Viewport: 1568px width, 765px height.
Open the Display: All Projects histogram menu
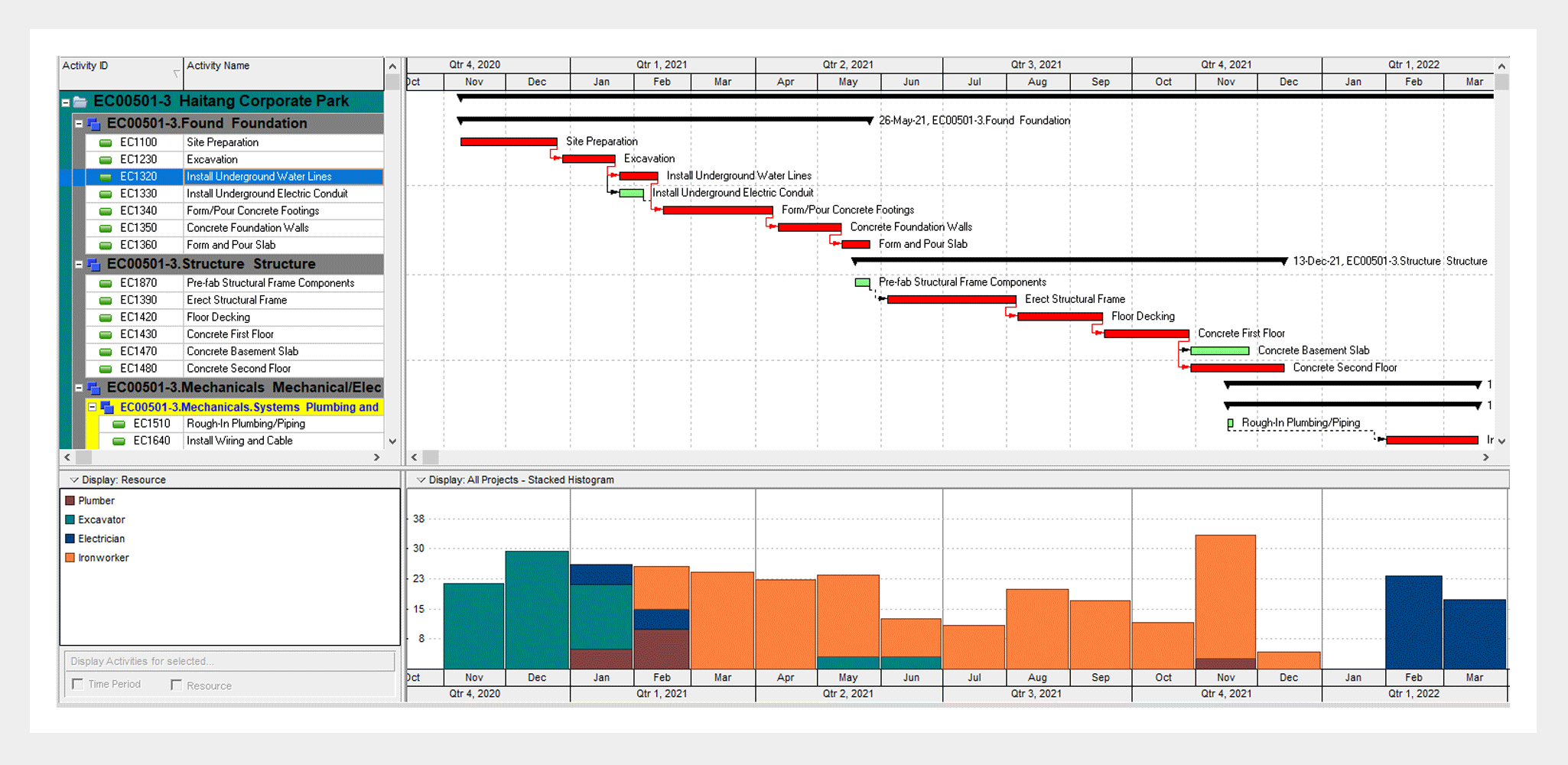pos(421,480)
